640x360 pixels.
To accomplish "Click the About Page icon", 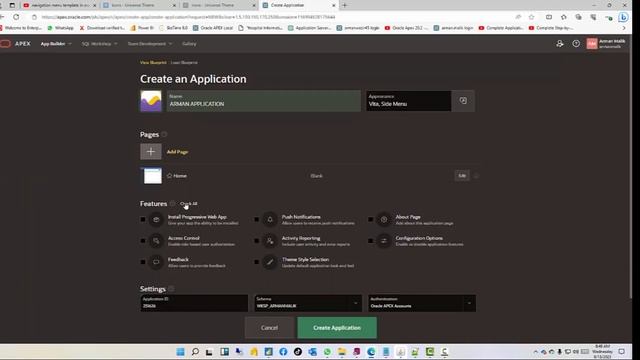I will click(384, 220).
